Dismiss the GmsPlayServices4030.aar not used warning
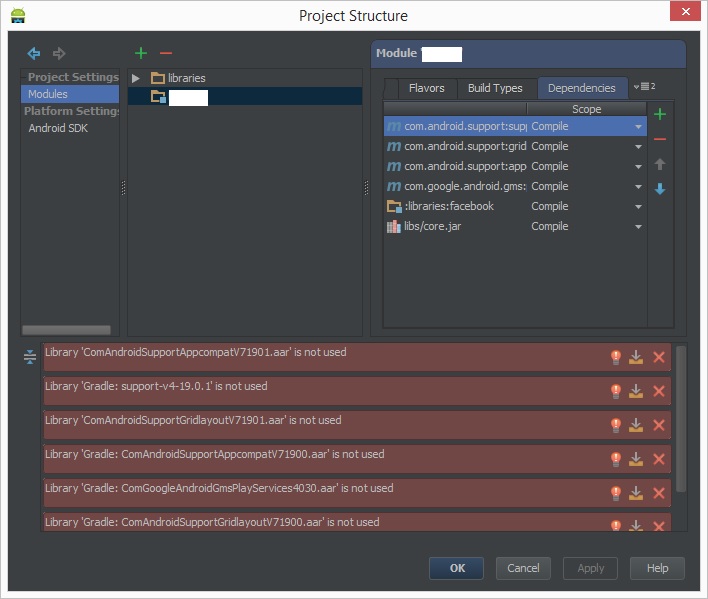Screen dimensions: 708x599 click(x=659, y=493)
